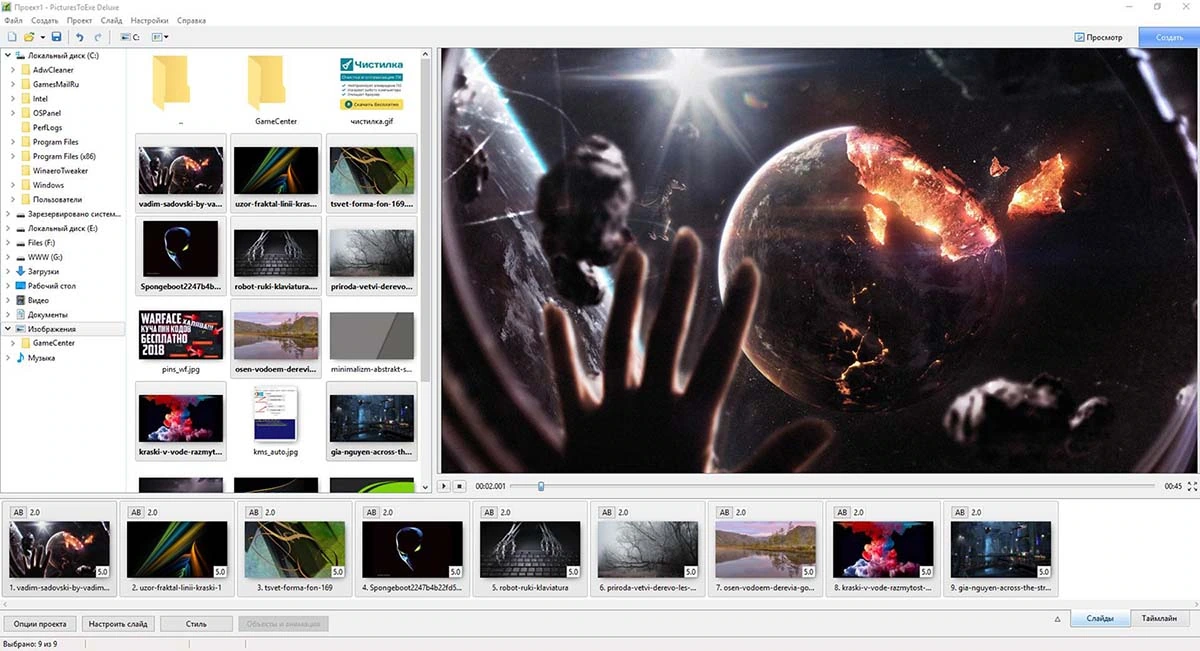The width and height of the screenshot is (1200, 651).
Task: Undo the last action
Action: coord(80,37)
